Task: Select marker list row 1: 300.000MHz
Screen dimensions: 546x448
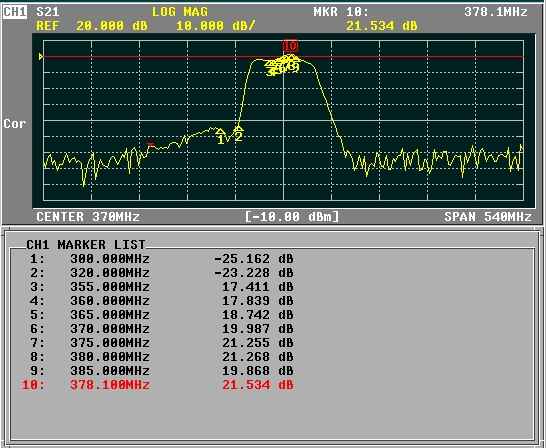Action: coord(162,259)
